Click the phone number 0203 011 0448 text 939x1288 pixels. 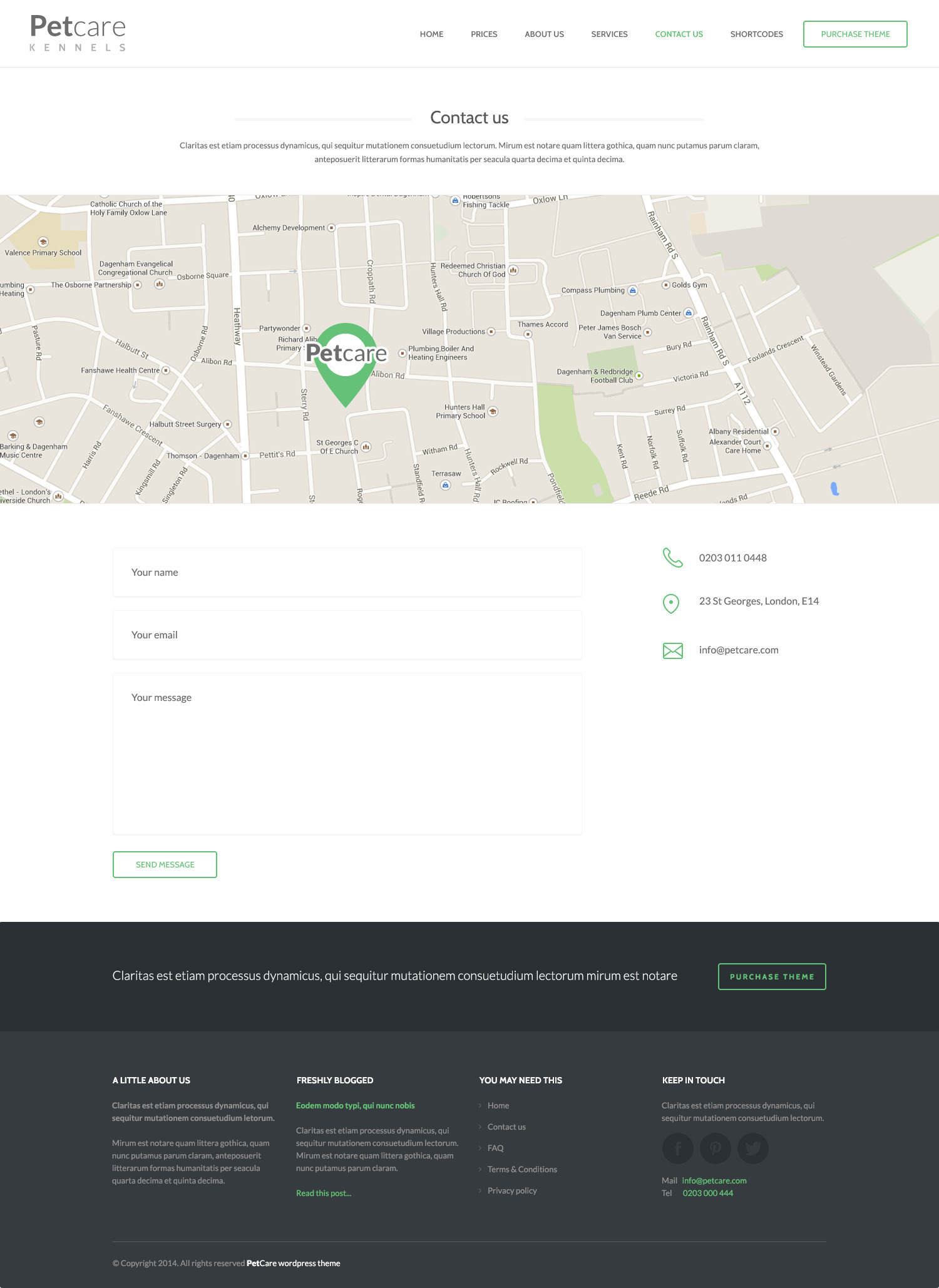(x=733, y=558)
